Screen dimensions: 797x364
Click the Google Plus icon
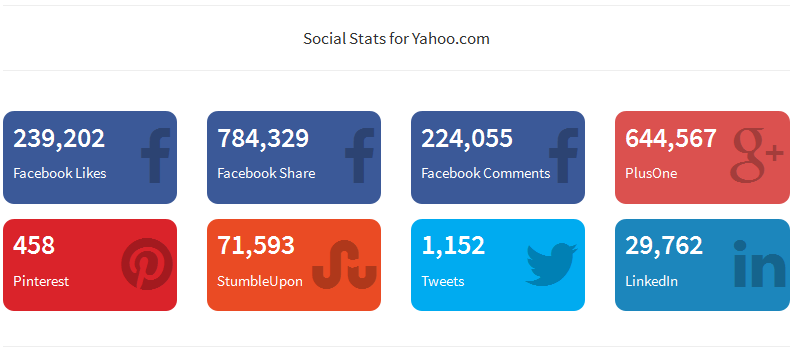point(757,155)
